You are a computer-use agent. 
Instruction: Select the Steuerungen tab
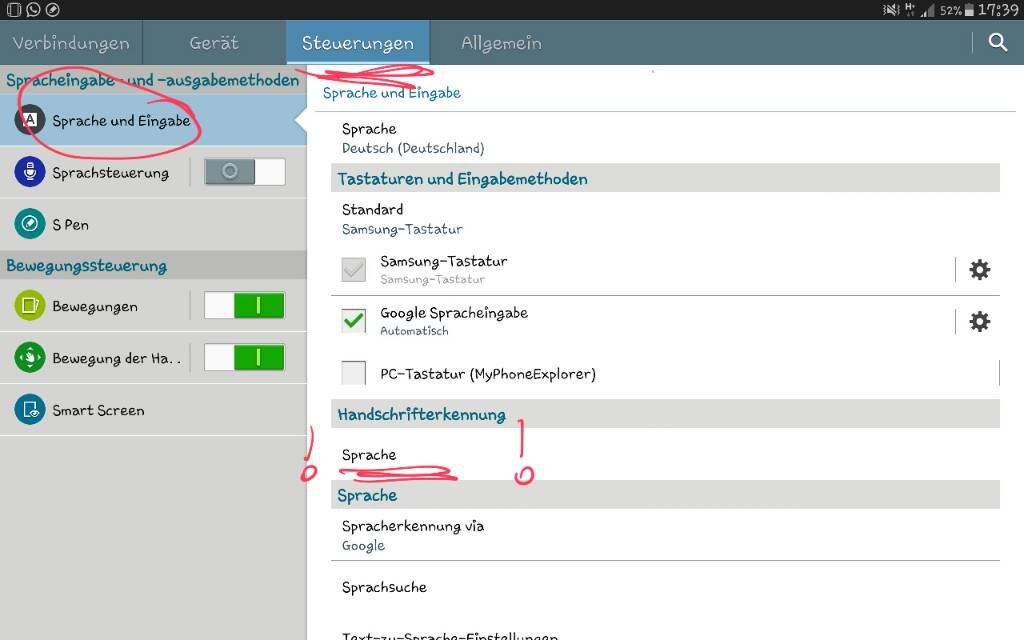tap(358, 42)
